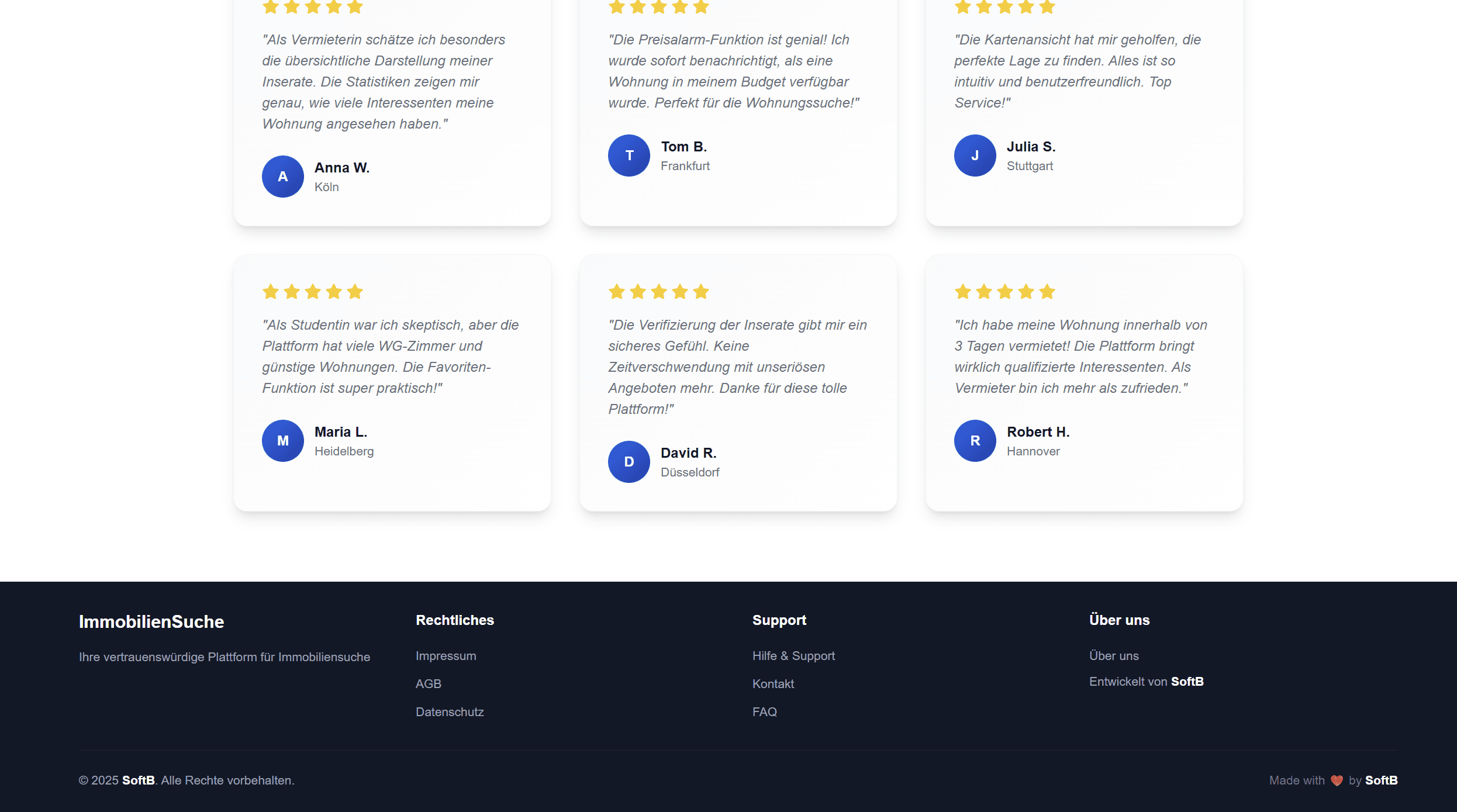This screenshot has width=1457, height=812.
Task: Open the Impressum link
Action: click(x=446, y=656)
